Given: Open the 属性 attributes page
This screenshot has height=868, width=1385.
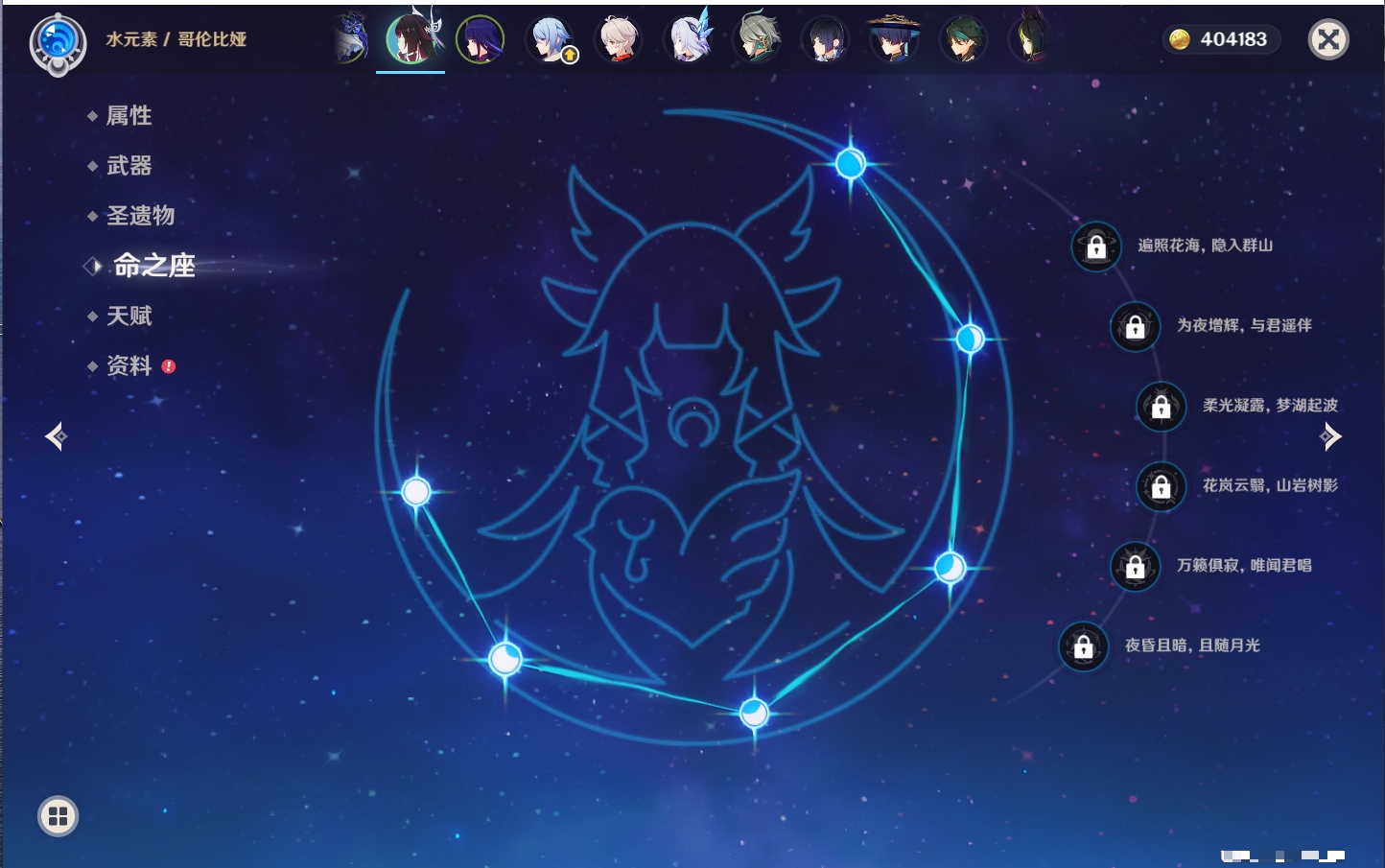Looking at the screenshot, I should 129,116.
